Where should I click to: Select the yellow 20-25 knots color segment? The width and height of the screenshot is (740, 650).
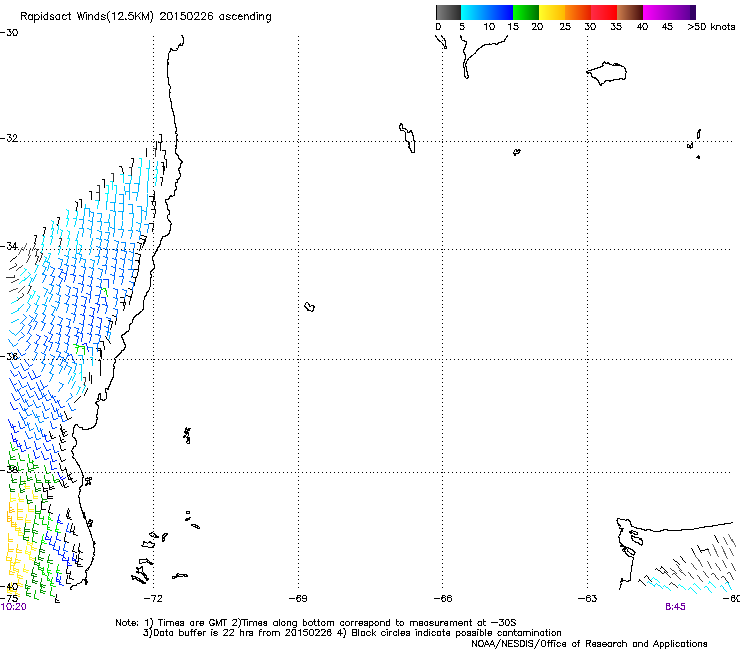[552, 12]
